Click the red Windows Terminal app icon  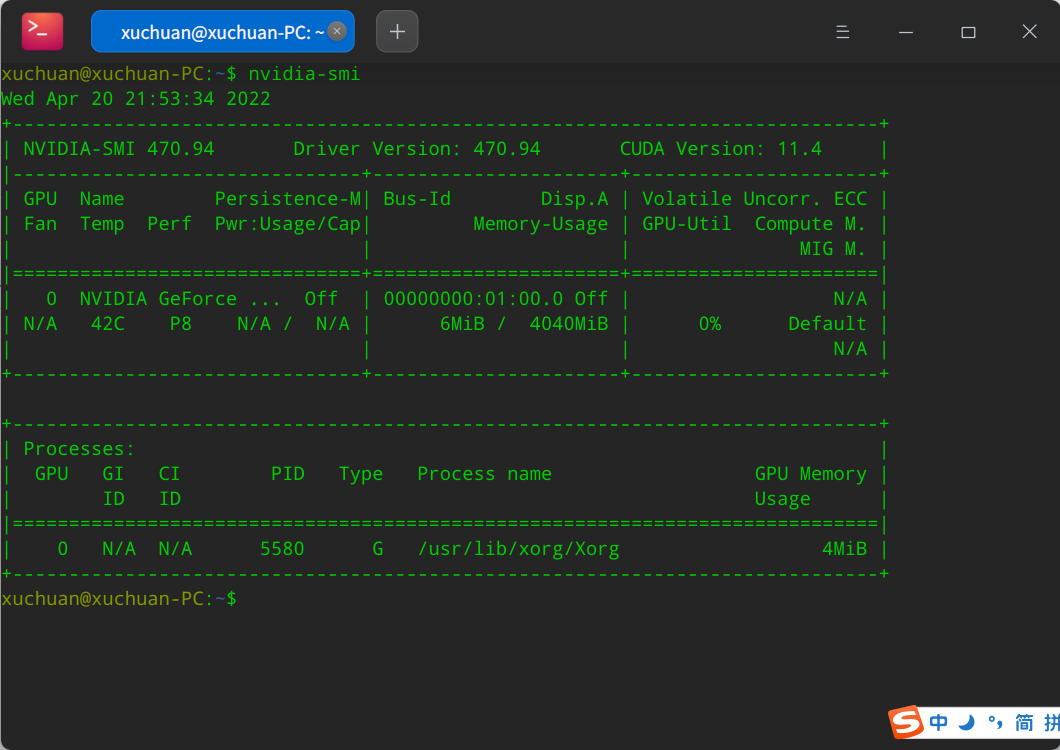(x=40, y=31)
